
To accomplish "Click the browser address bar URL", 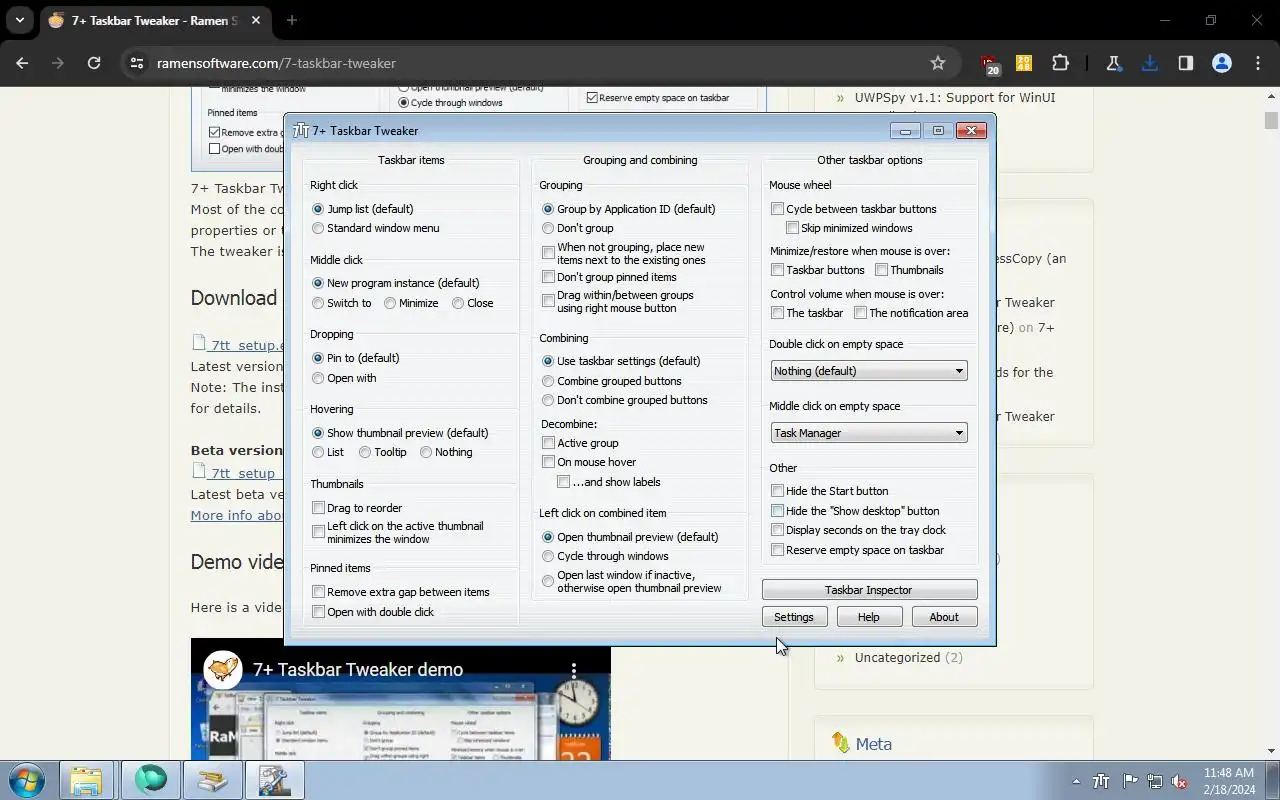I will point(276,63).
